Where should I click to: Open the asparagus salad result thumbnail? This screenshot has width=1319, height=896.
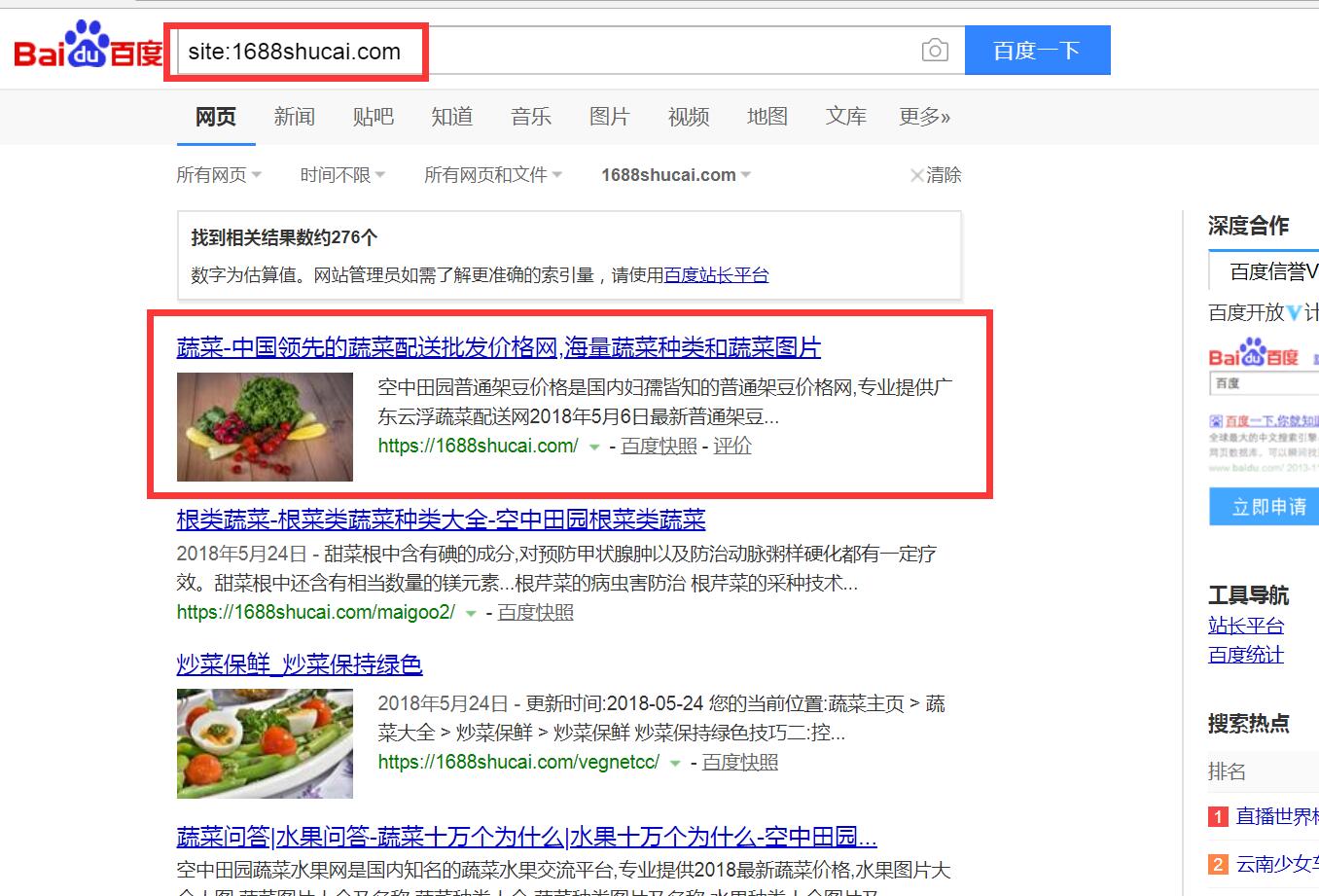coord(265,743)
